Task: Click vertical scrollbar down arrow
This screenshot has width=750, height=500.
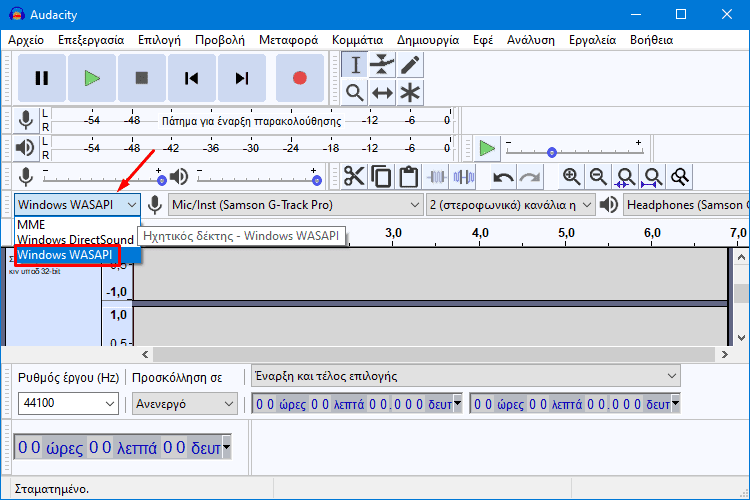Action: [x=741, y=337]
